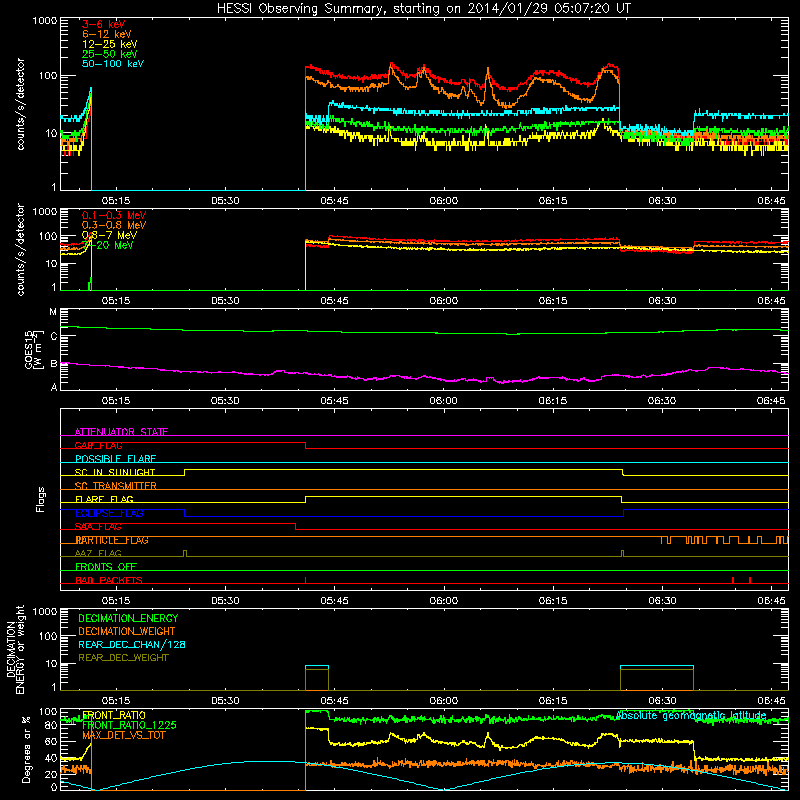Screen dimensions: 800x800
Task: Click the BAD_PACKETS flag label
Action: (109, 580)
